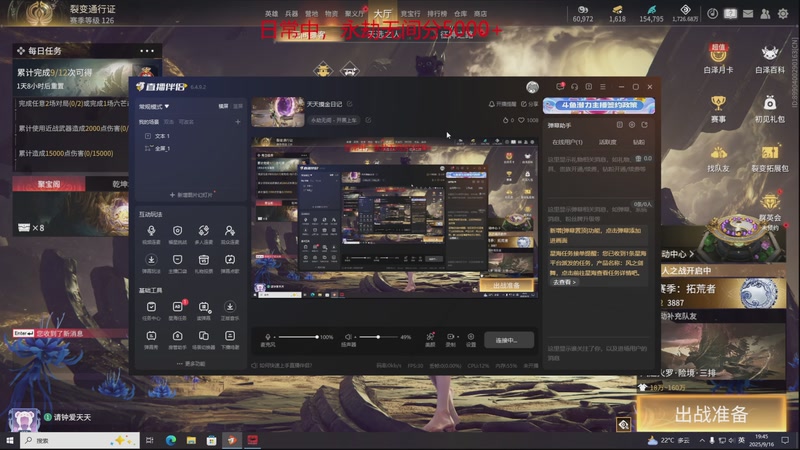Click 新增图片幻灯片 add button
The height and width of the screenshot is (450, 800).
[x=191, y=195]
